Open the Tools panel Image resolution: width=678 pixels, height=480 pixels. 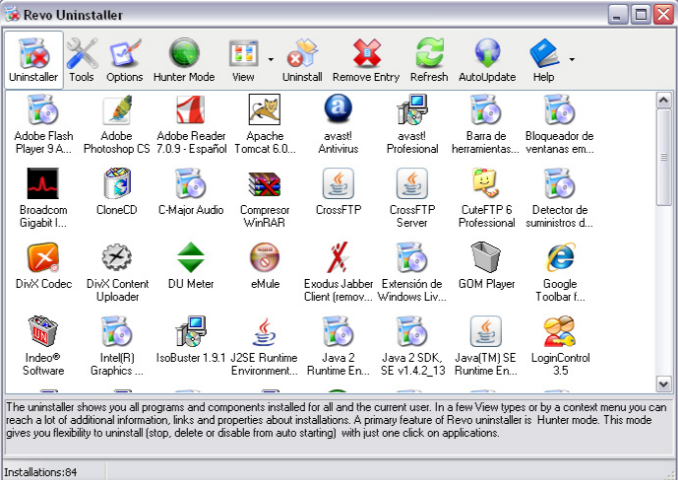82,60
